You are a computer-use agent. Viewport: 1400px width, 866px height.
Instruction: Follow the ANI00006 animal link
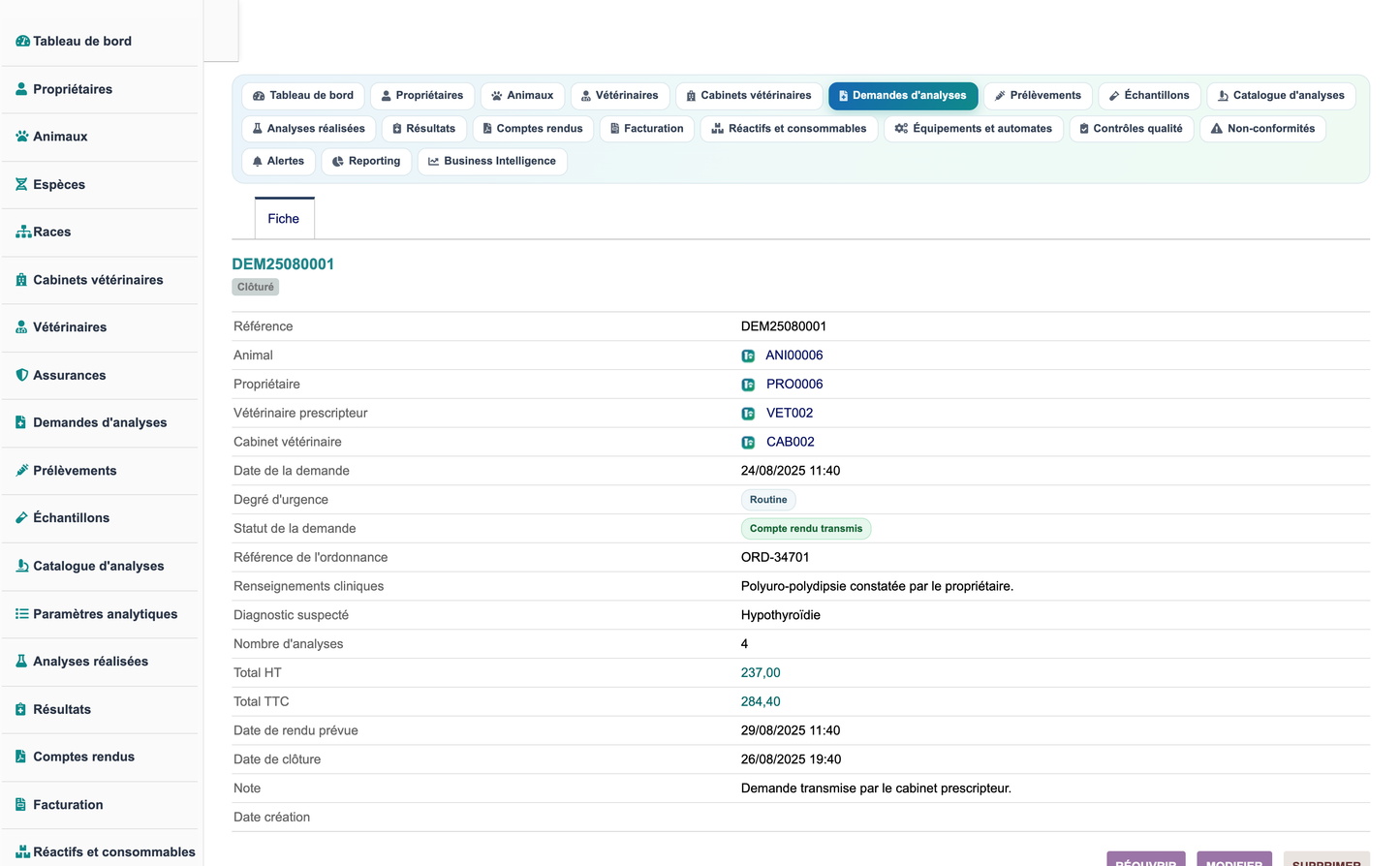click(x=794, y=356)
